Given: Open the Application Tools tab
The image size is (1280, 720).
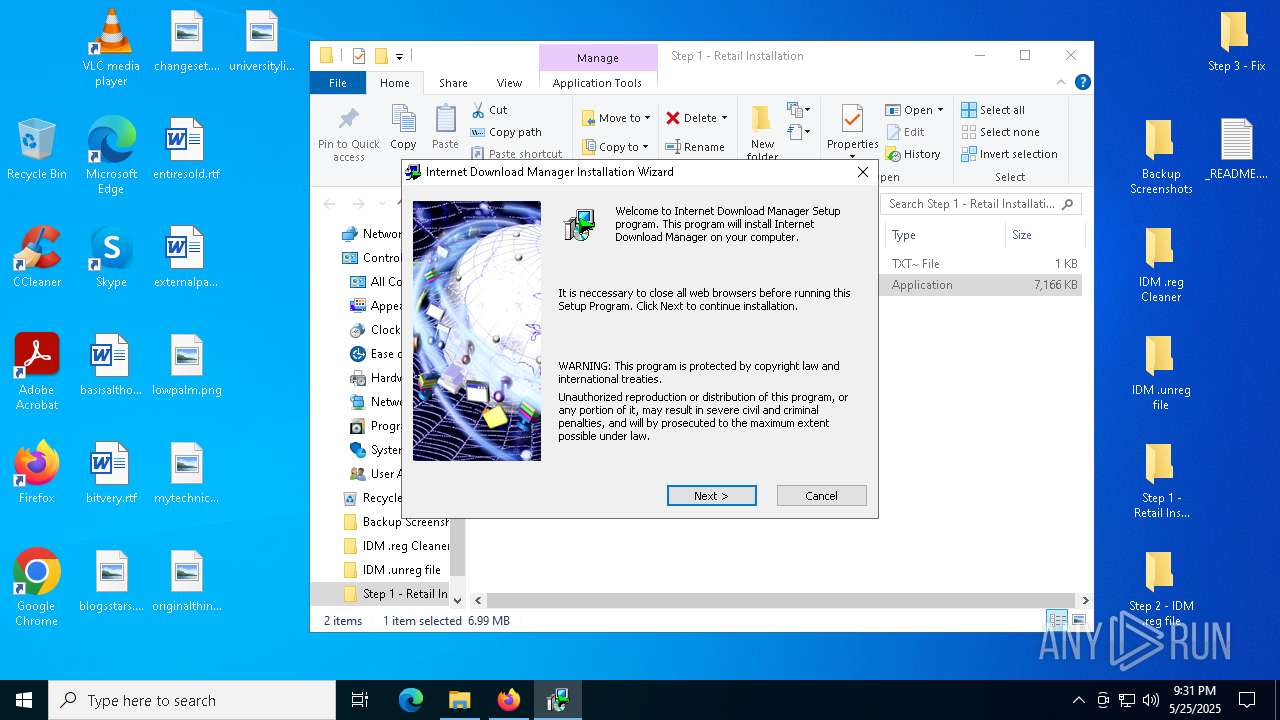Looking at the screenshot, I should [597, 83].
